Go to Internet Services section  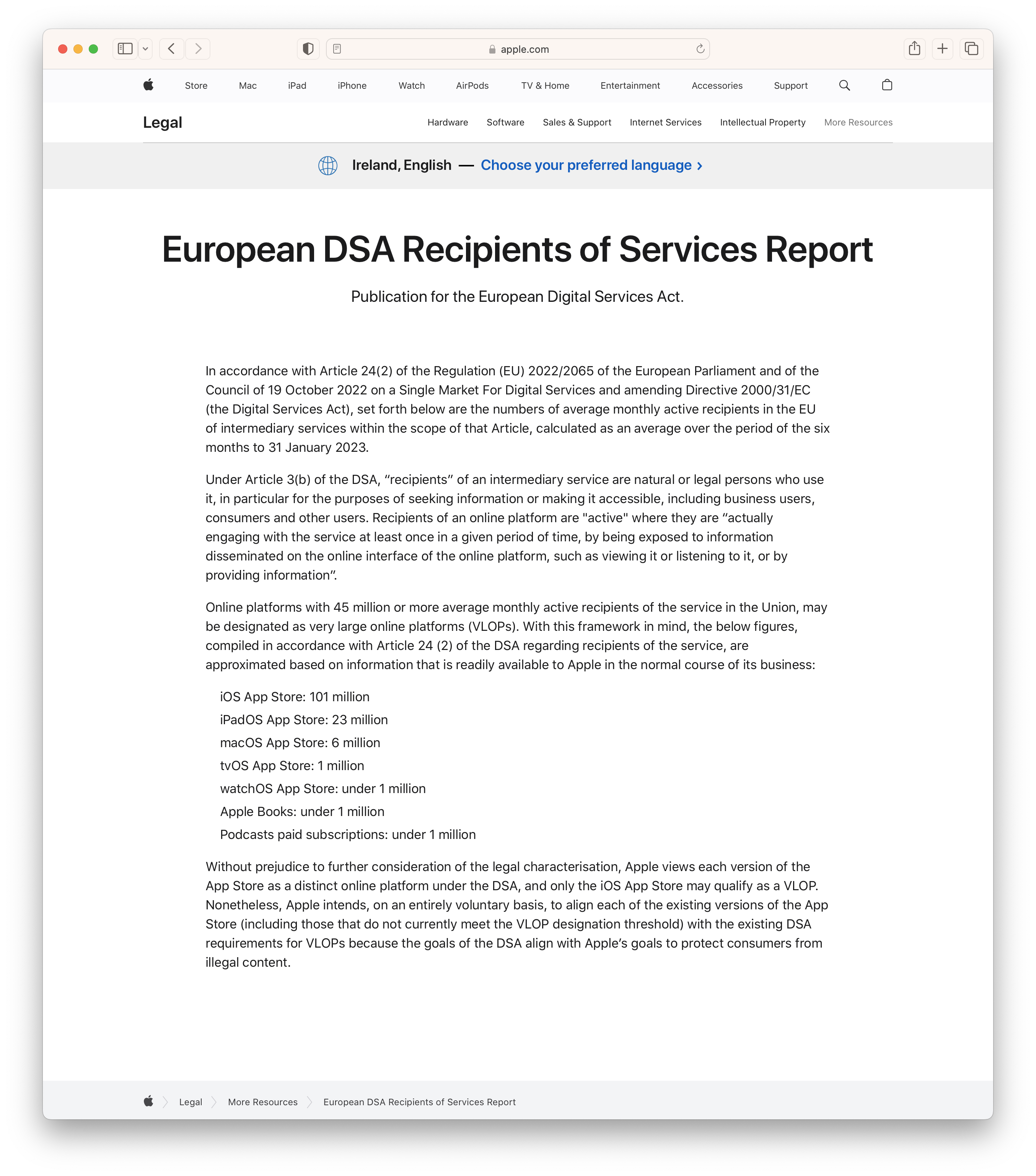click(666, 122)
